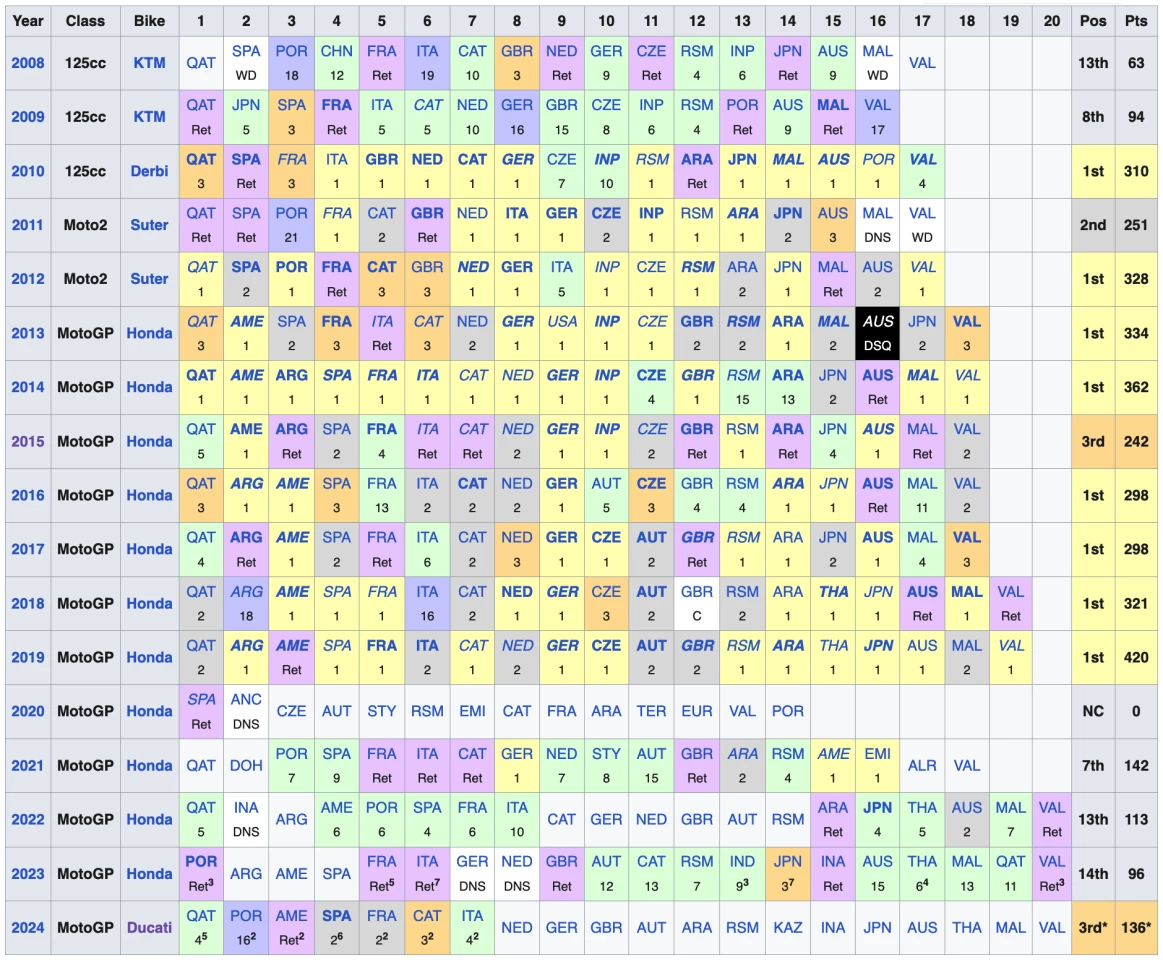
Task: Open the 2024 season year link
Action: [28, 927]
